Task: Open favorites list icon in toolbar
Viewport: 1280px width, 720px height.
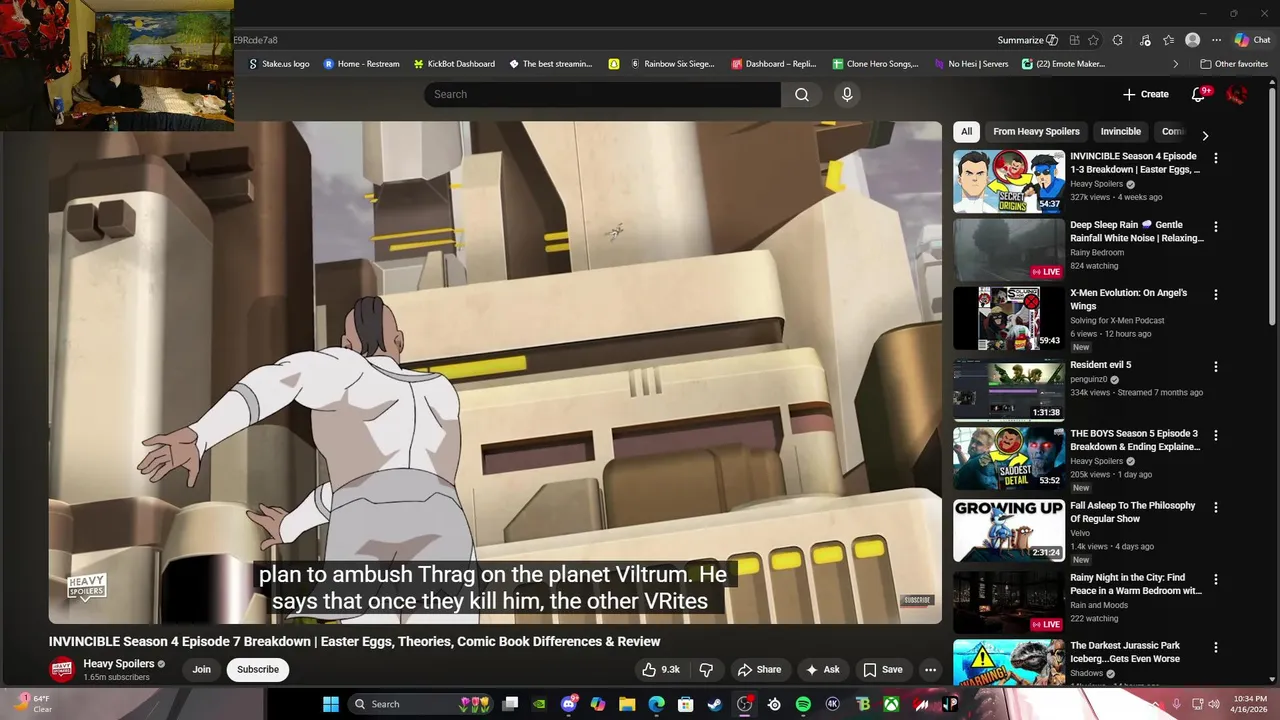Action: pyautogui.click(x=1168, y=40)
